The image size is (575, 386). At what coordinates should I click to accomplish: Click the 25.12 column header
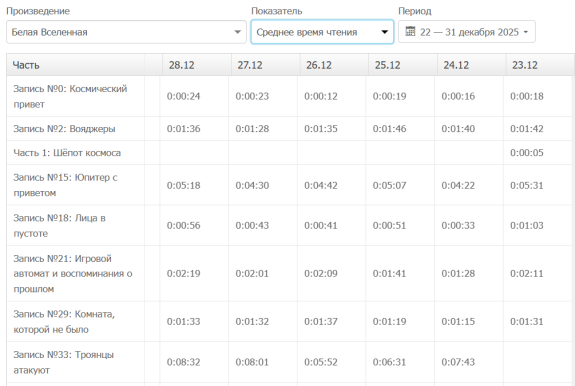(403, 65)
